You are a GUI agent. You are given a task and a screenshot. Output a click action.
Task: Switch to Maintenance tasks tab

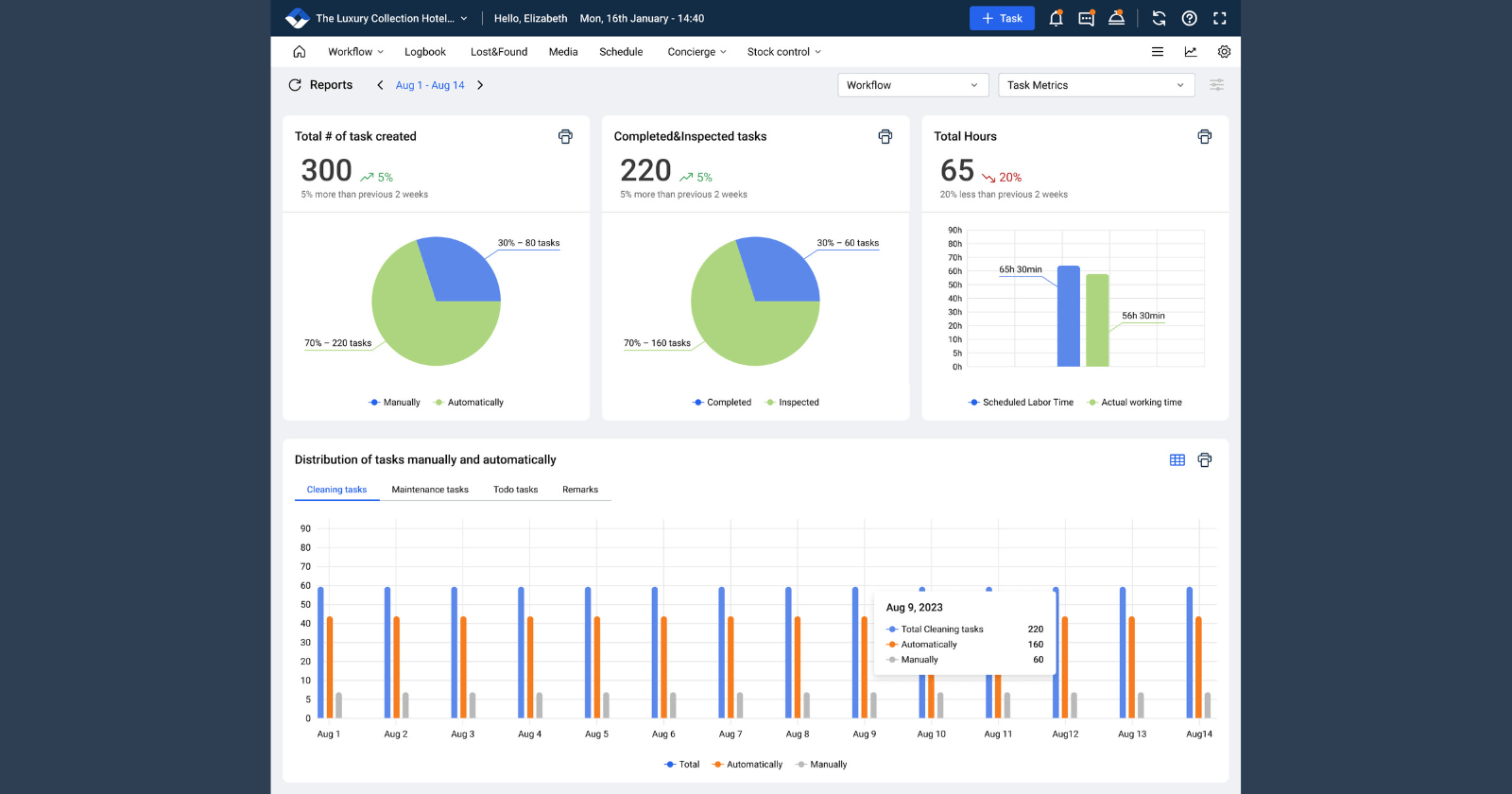pos(430,490)
